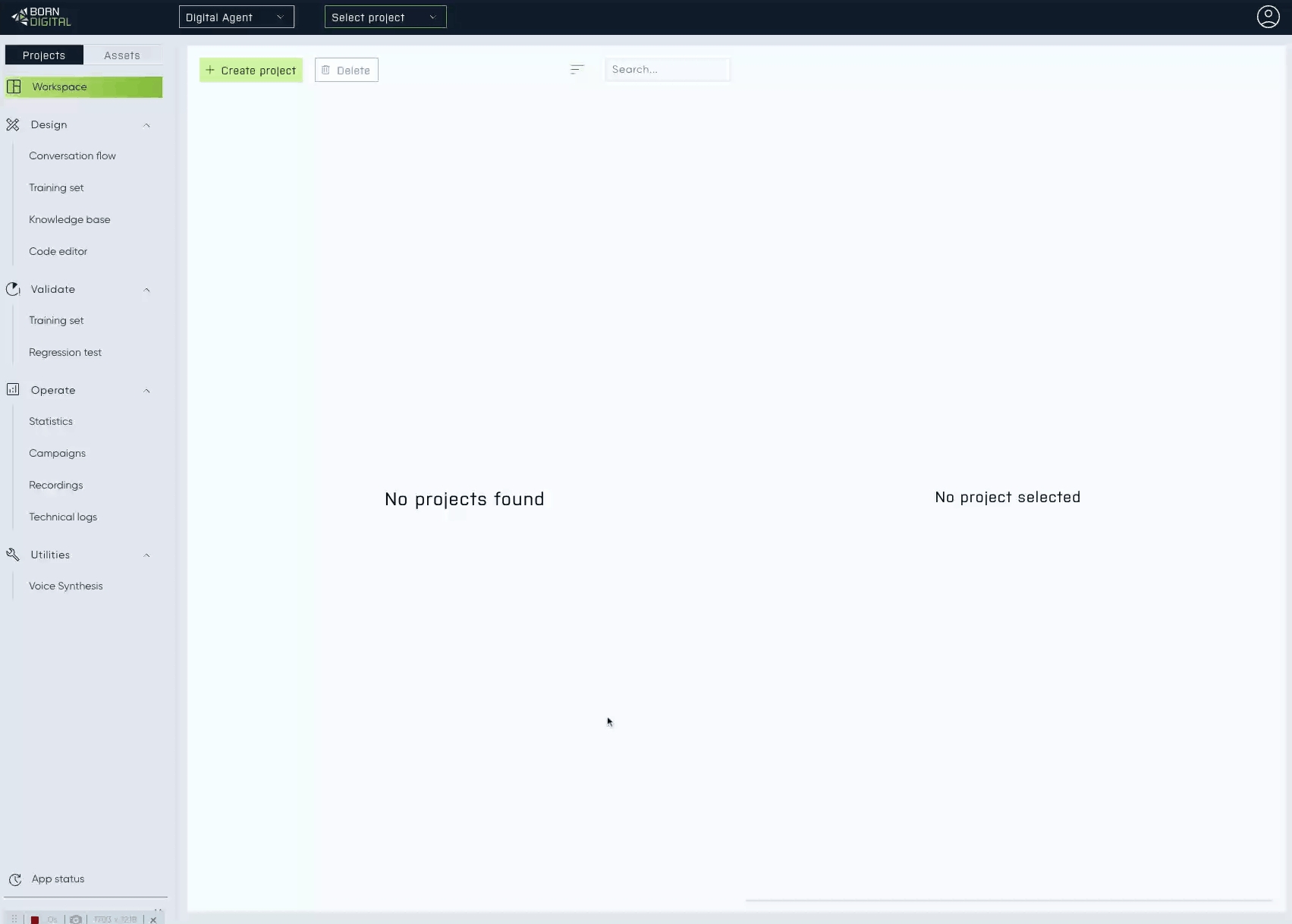Select the Projects tab
The image size is (1292, 924).
point(44,55)
